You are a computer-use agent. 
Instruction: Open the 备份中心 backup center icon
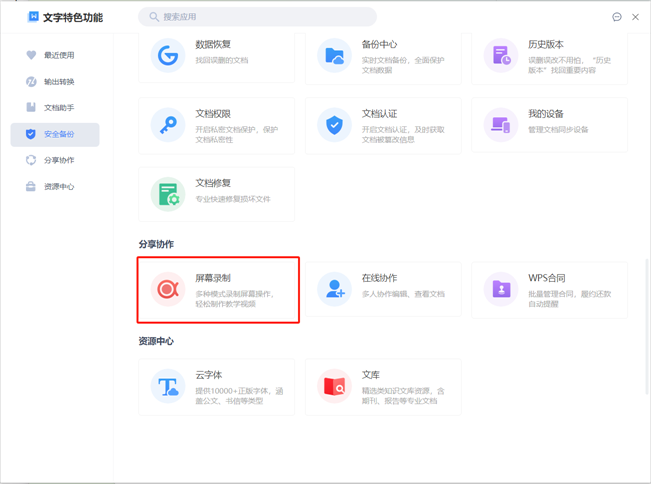point(334,56)
